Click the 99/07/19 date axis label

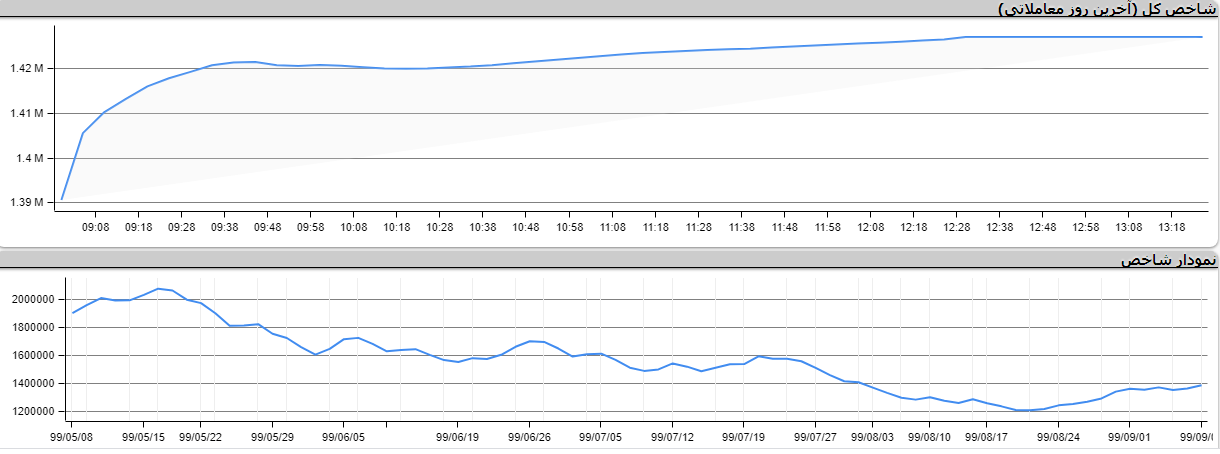click(x=743, y=436)
